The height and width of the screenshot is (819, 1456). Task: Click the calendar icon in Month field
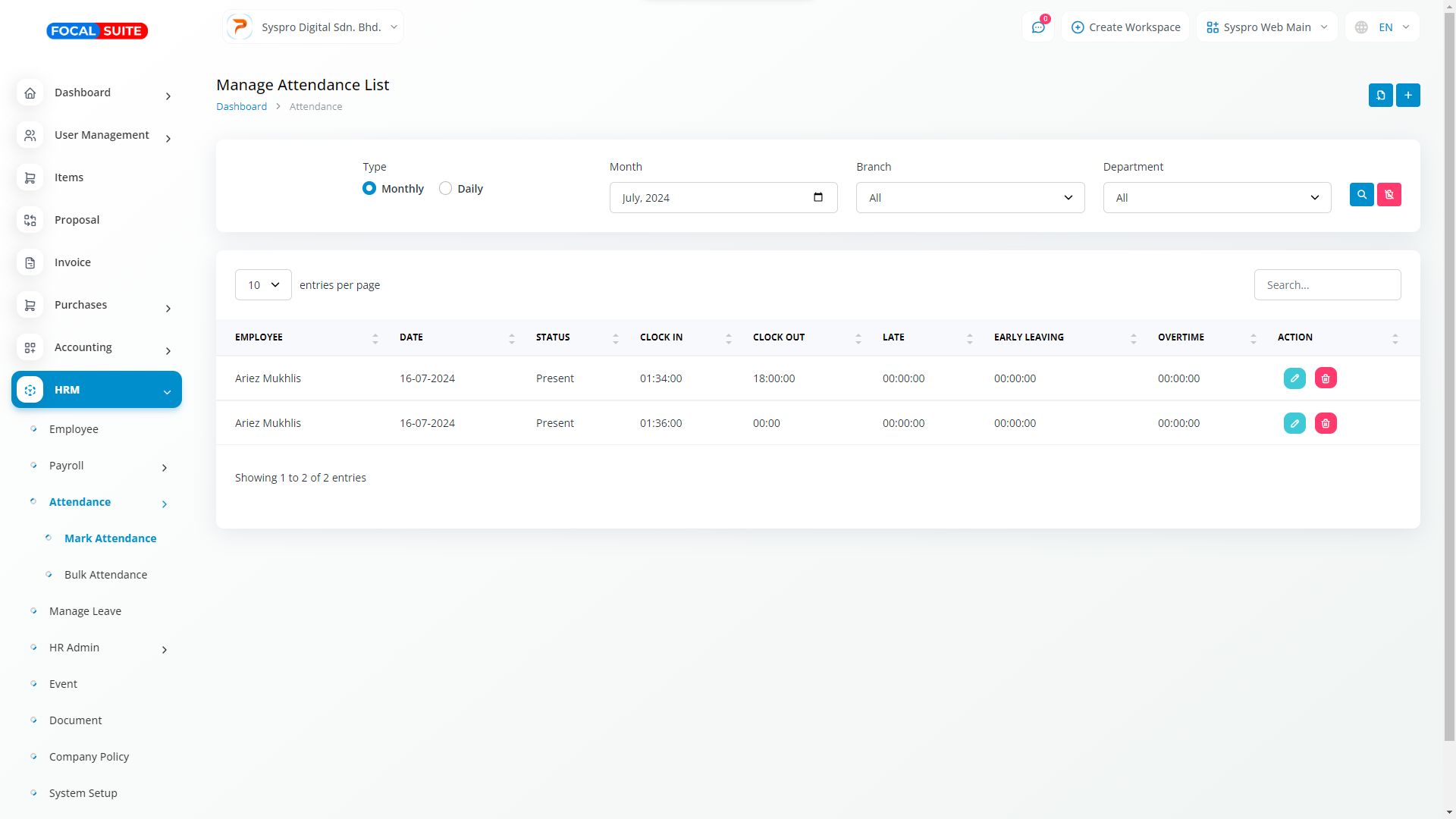click(817, 197)
